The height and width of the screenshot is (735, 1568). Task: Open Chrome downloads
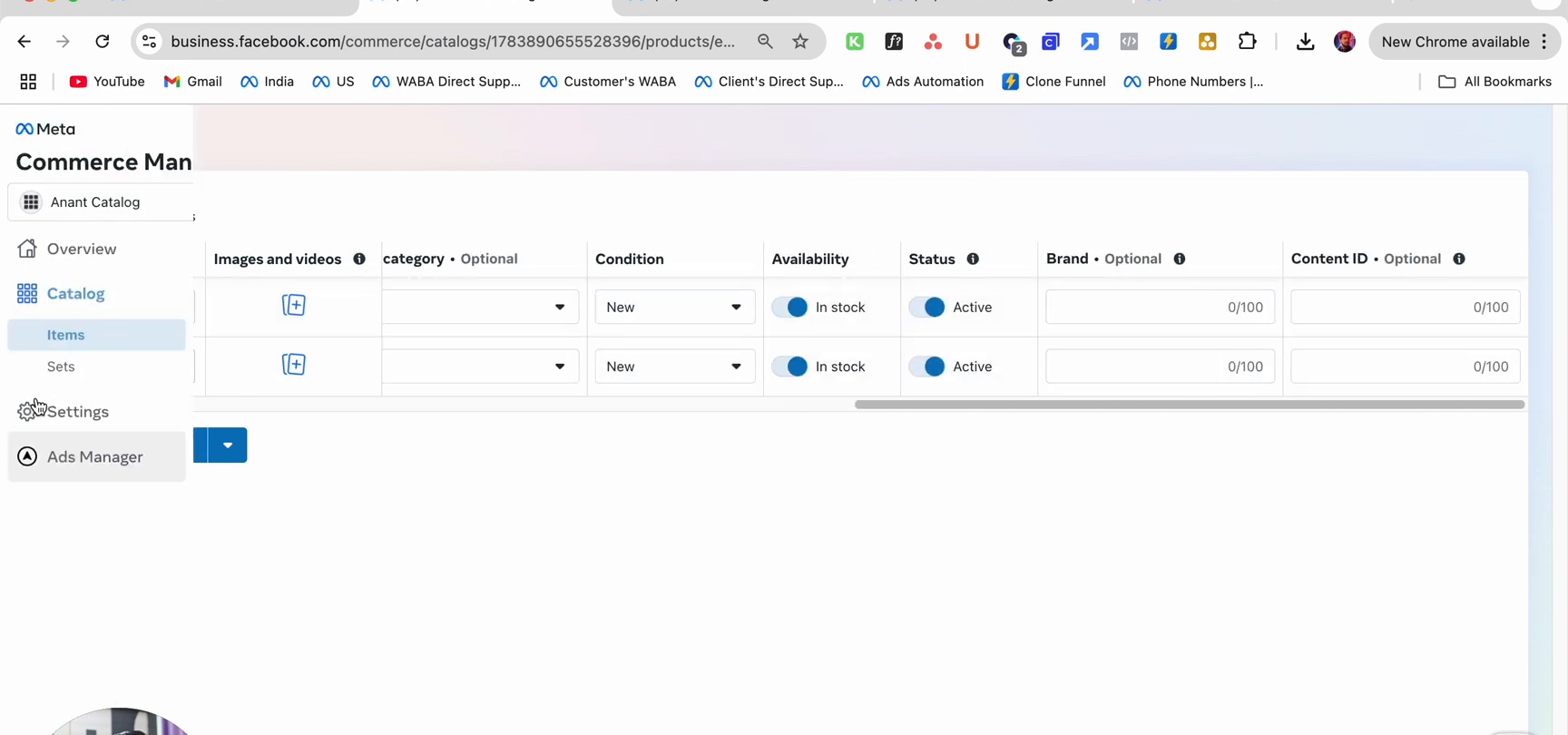point(1305,42)
